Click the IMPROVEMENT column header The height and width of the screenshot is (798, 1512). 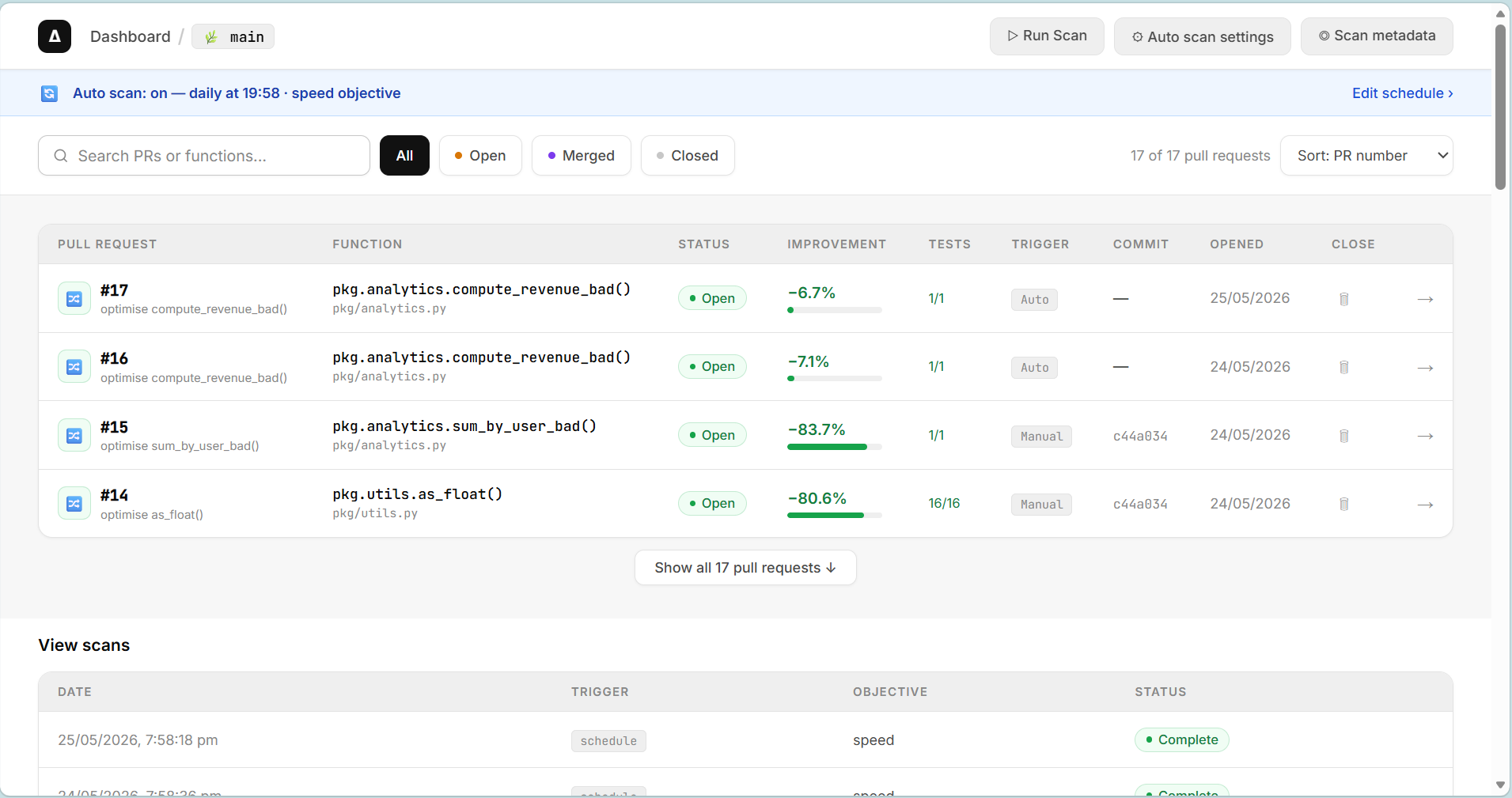[836, 244]
